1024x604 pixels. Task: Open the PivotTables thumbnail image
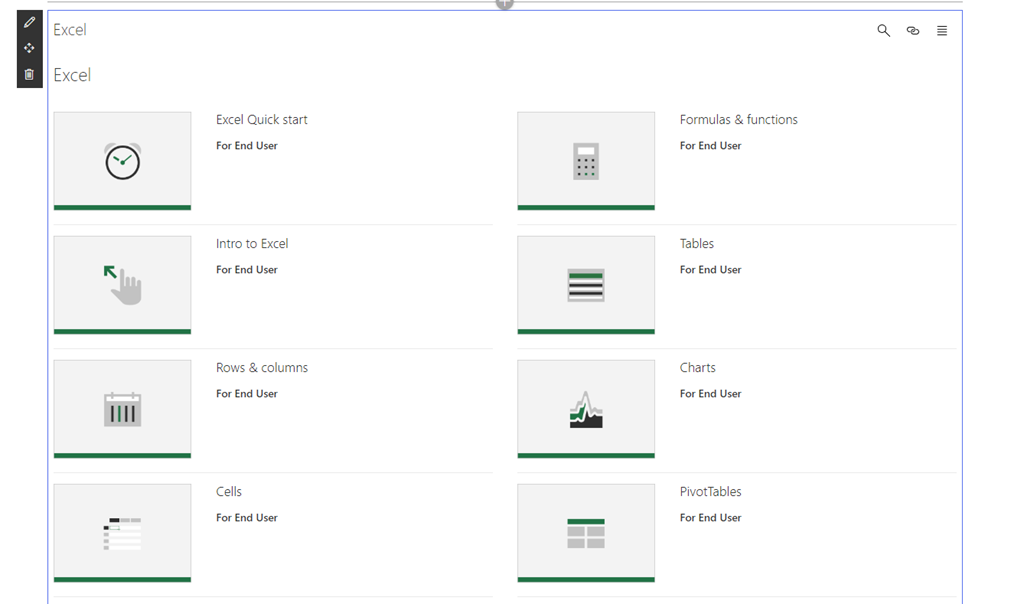(x=586, y=533)
